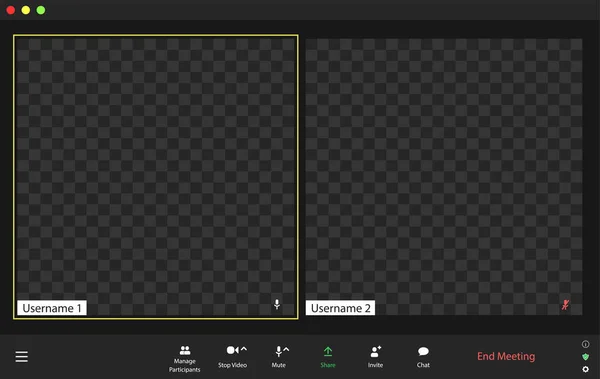Select the Username 1 name label
This screenshot has height=379, width=600.
(x=52, y=308)
